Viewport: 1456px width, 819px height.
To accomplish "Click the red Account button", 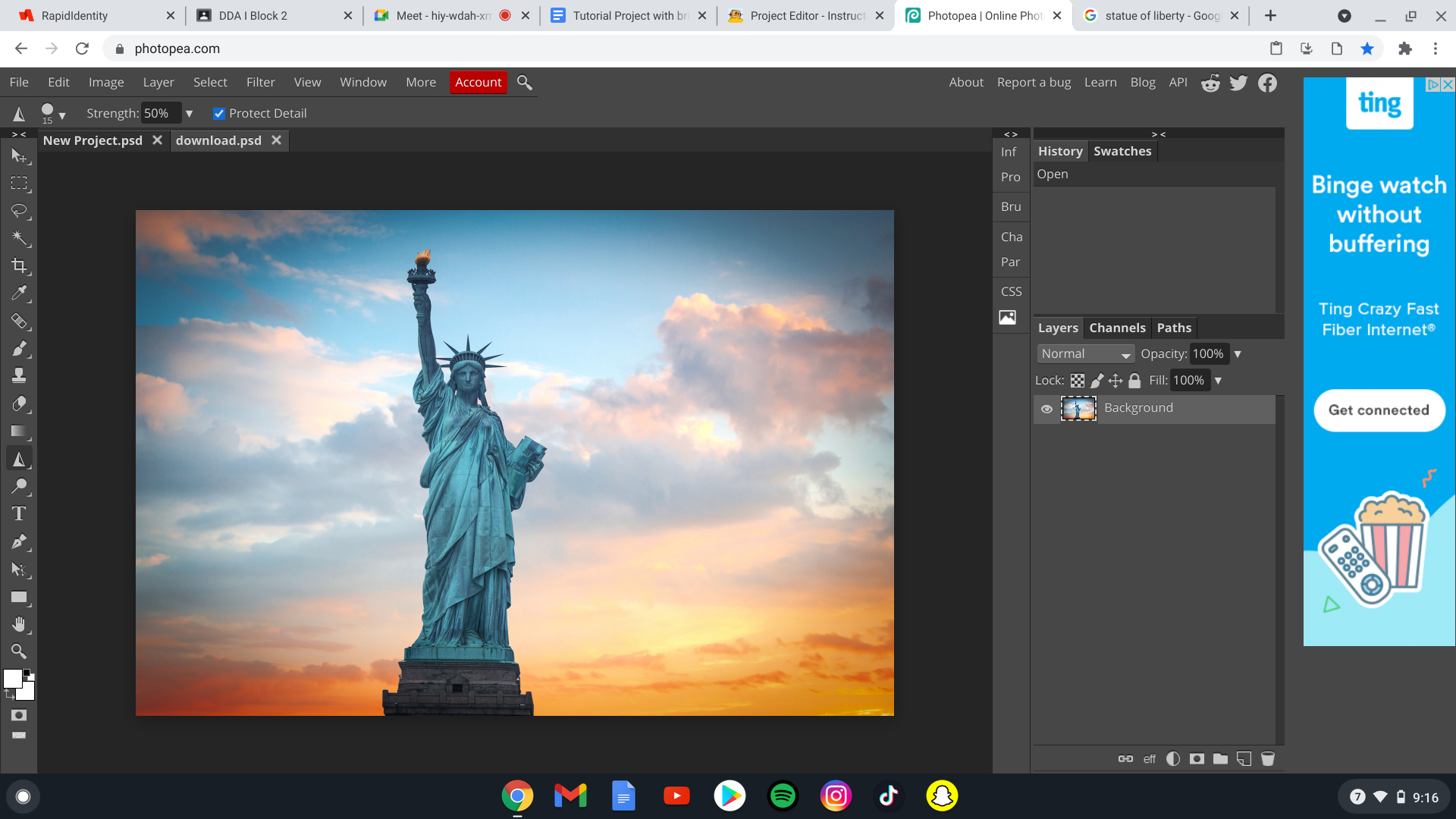I will click(x=479, y=82).
